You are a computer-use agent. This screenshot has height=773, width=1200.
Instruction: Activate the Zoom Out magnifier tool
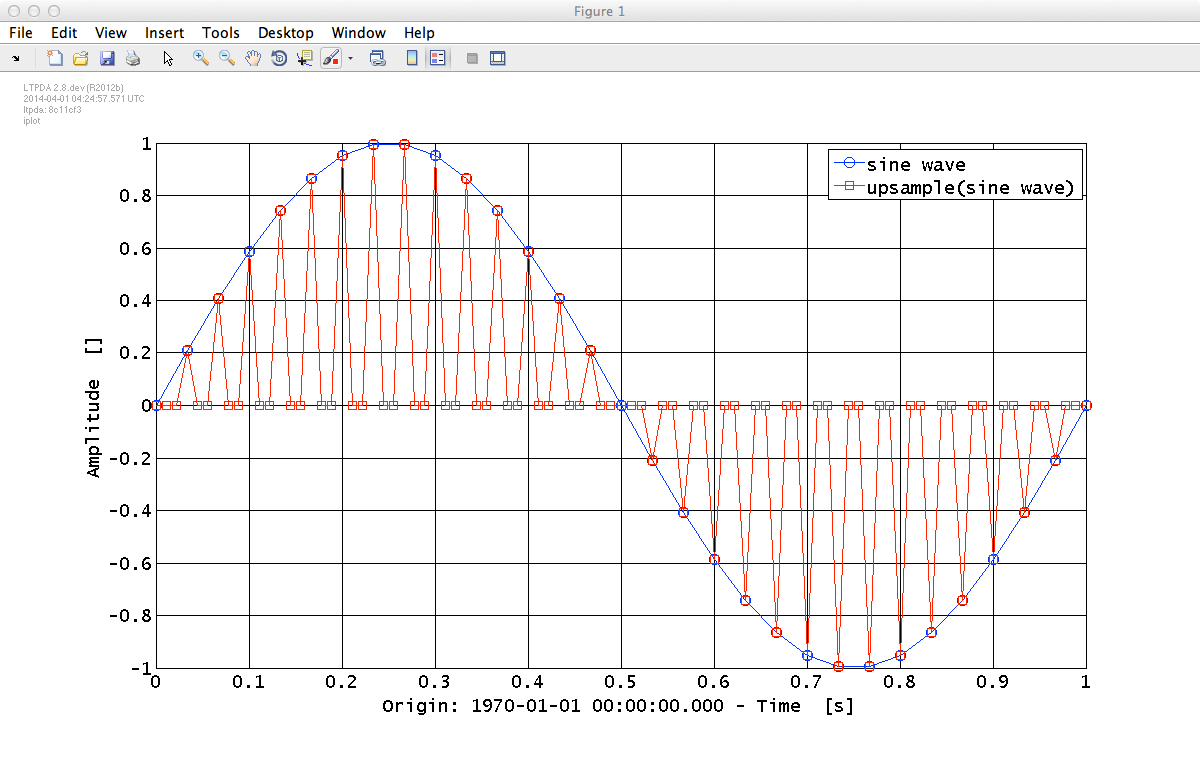[x=227, y=58]
